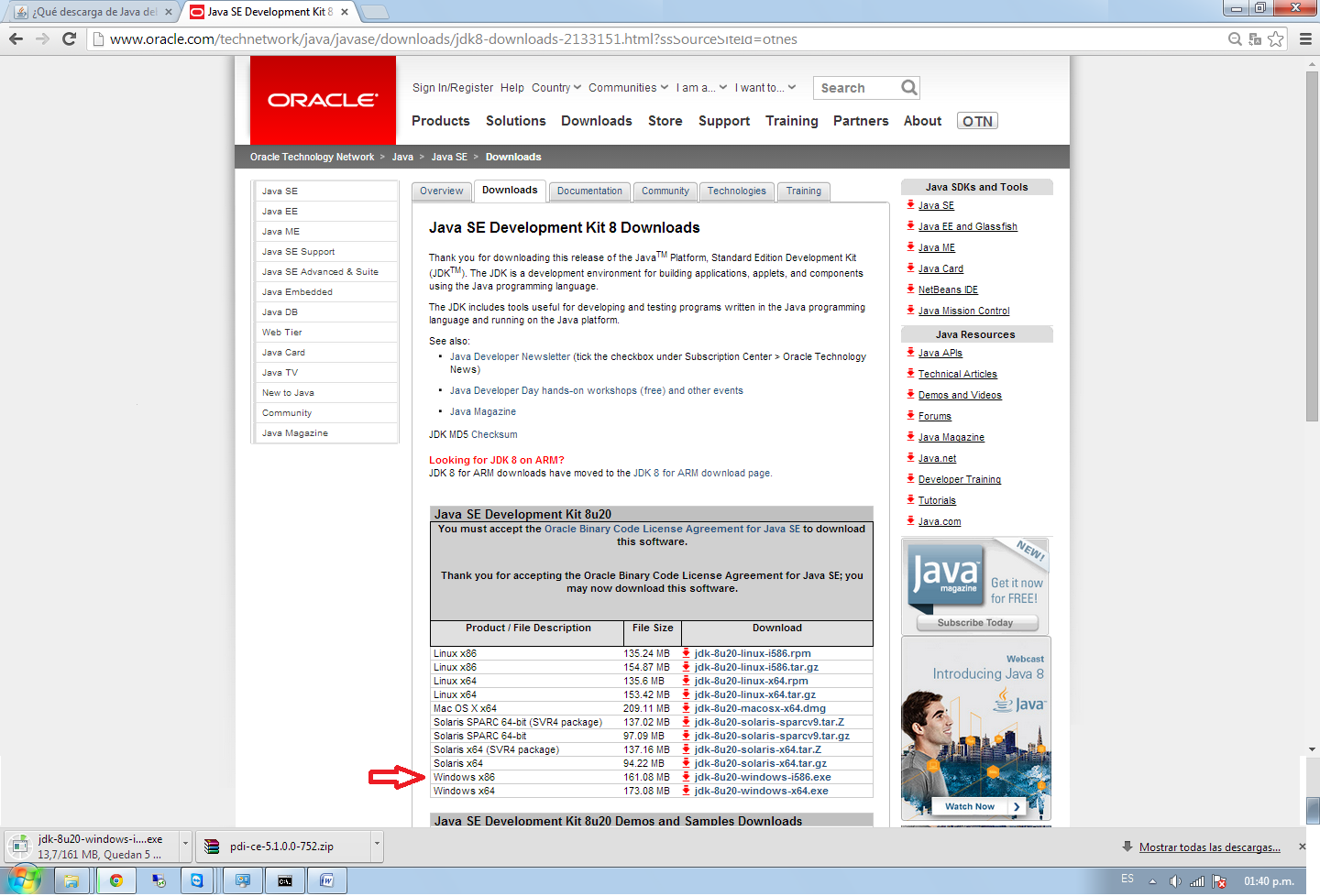Open the TeamViewer taskbar icon
Screen dimensions: 1320x896
pos(197,880)
